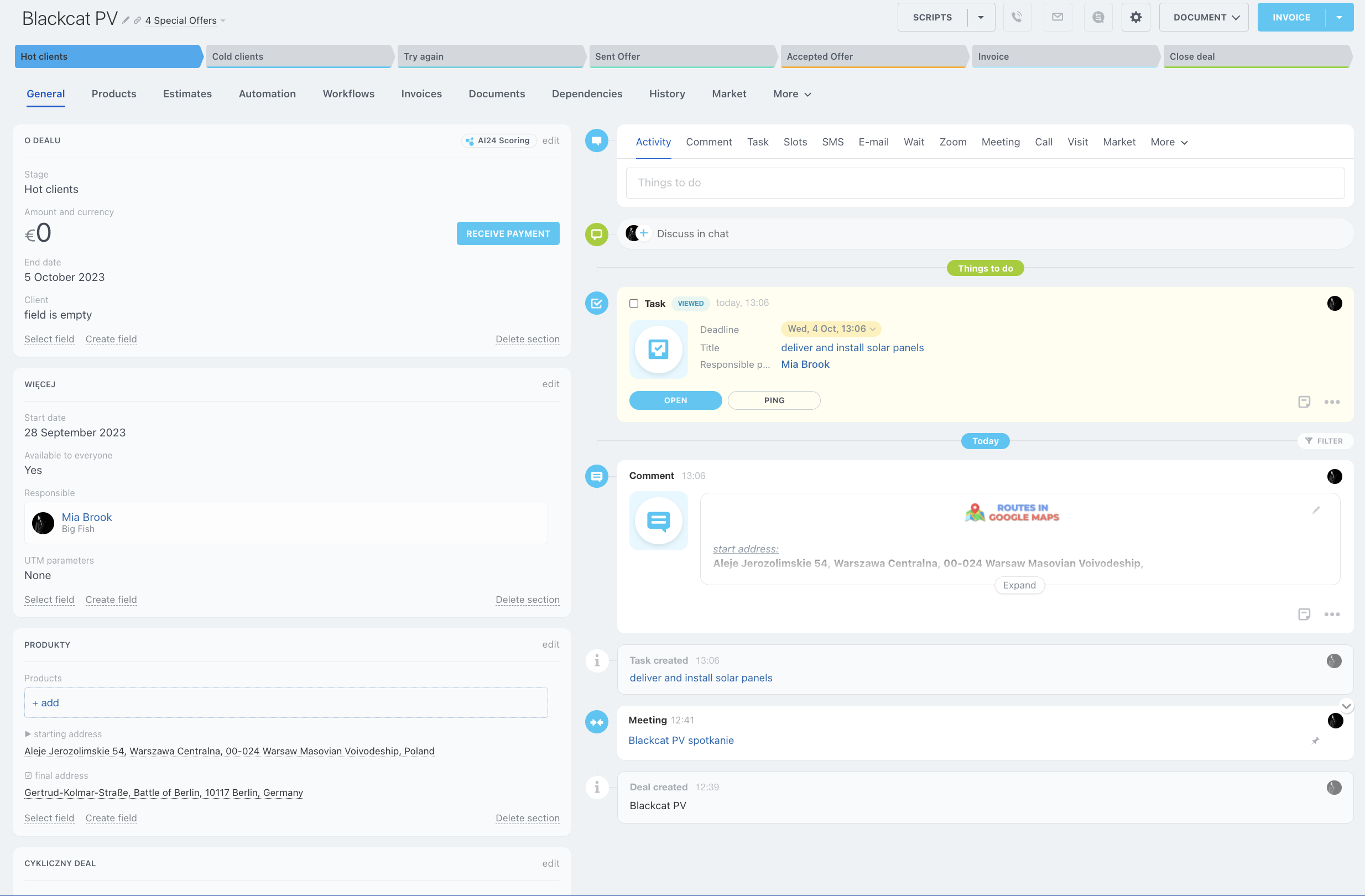Check the Task completion checkbox
Viewport: 1365px width, 896px height.
pos(634,304)
